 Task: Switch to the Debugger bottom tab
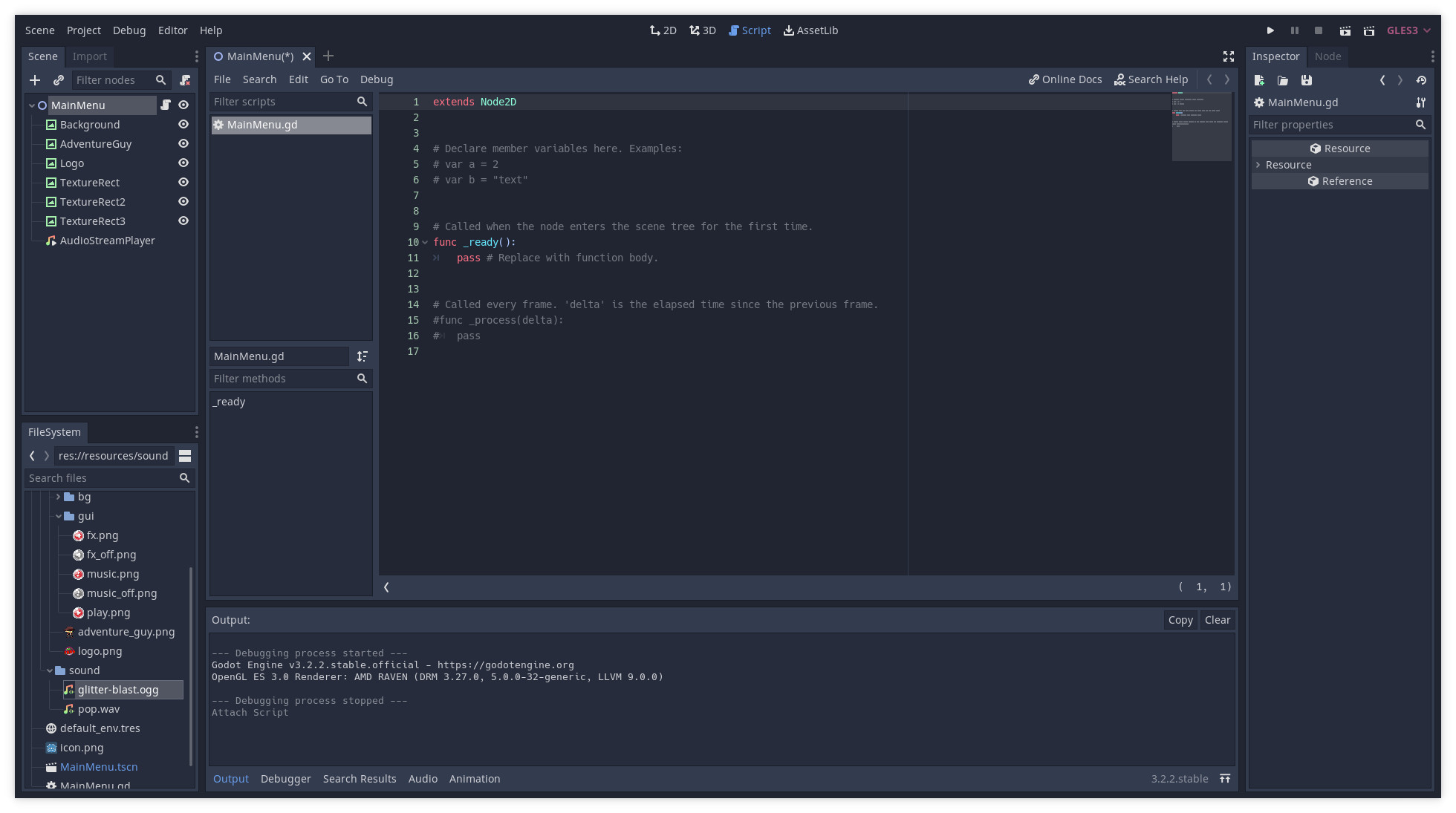click(x=285, y=779)
